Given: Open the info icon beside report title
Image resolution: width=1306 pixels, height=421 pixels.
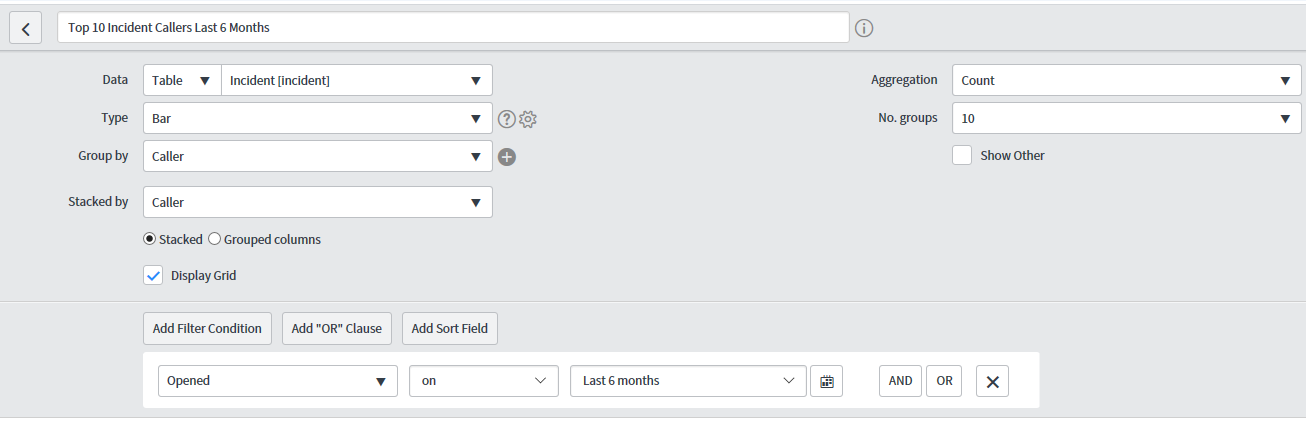Looking at the screenshot, I should pos(865,28).
